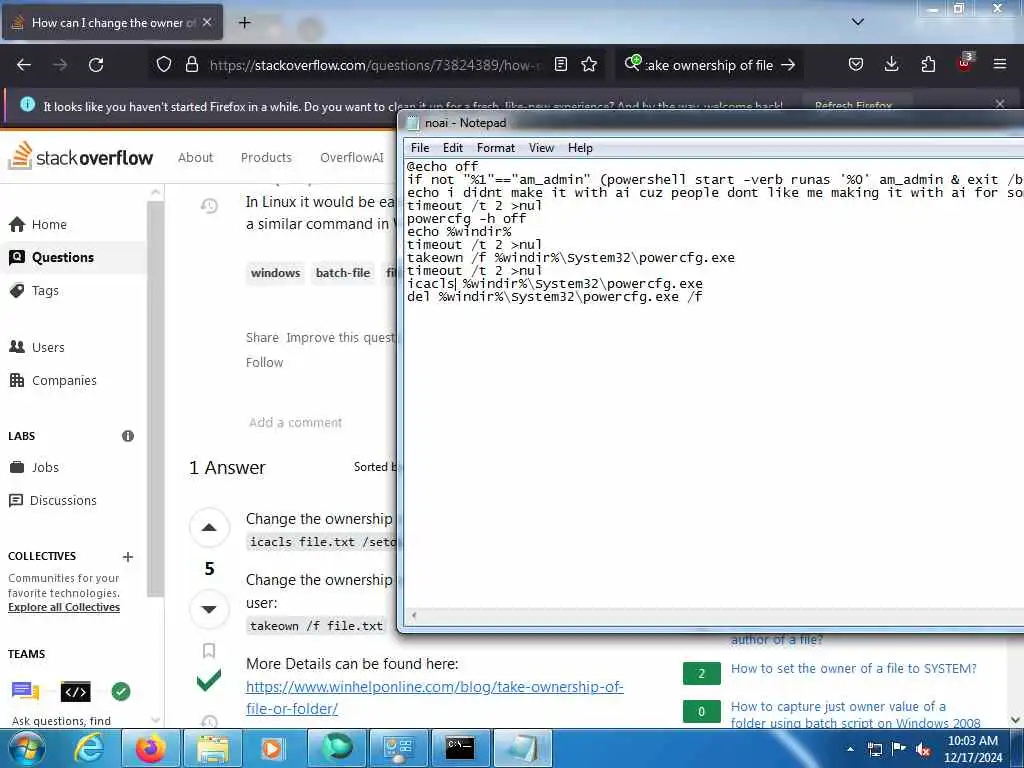
Task: Open 'How to set the owner of a file to SYSTEM?'
Action: (854, 668)
